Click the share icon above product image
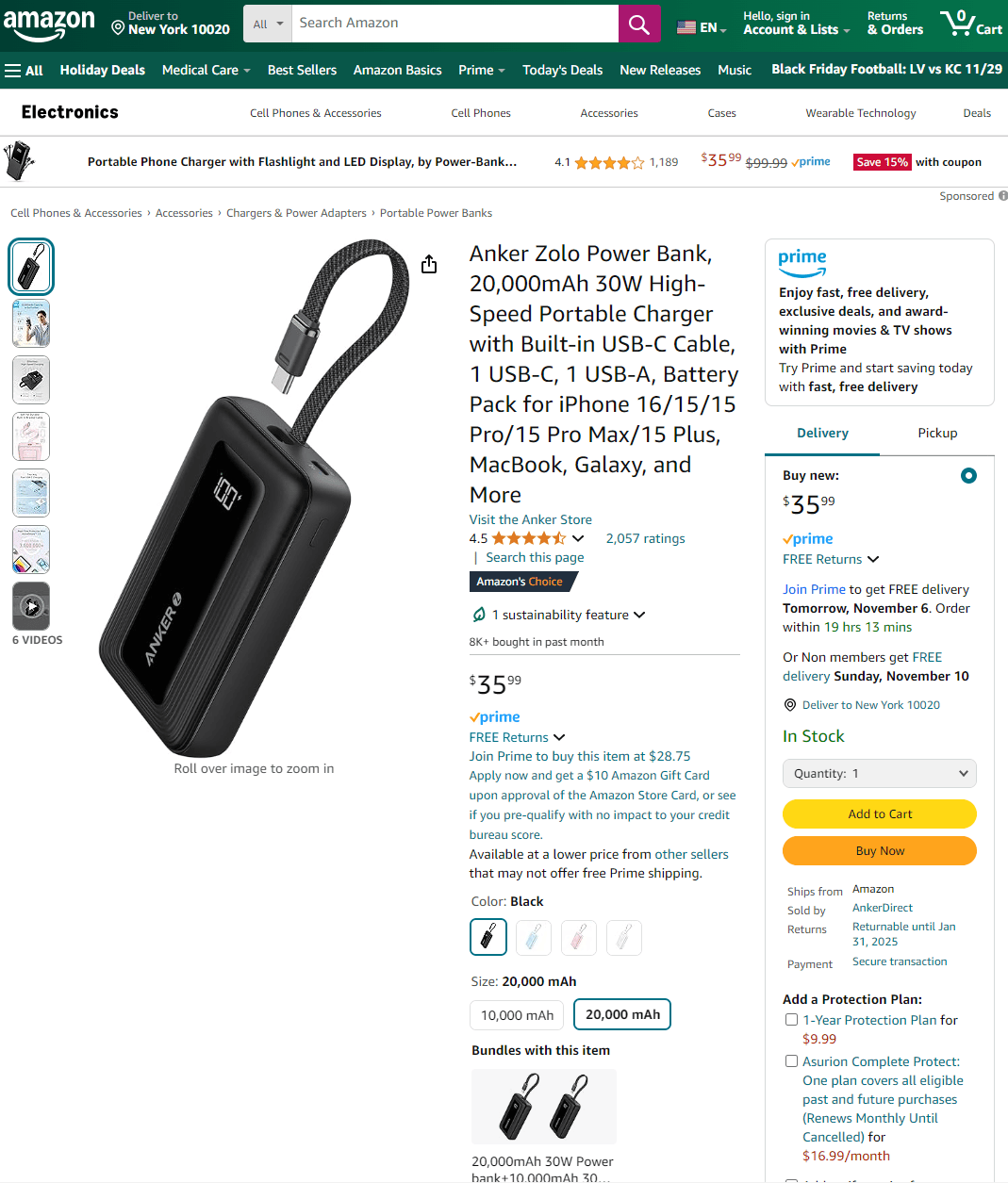The height and width of the screenshot is (1183, 1008). click(x=429, y=264)
